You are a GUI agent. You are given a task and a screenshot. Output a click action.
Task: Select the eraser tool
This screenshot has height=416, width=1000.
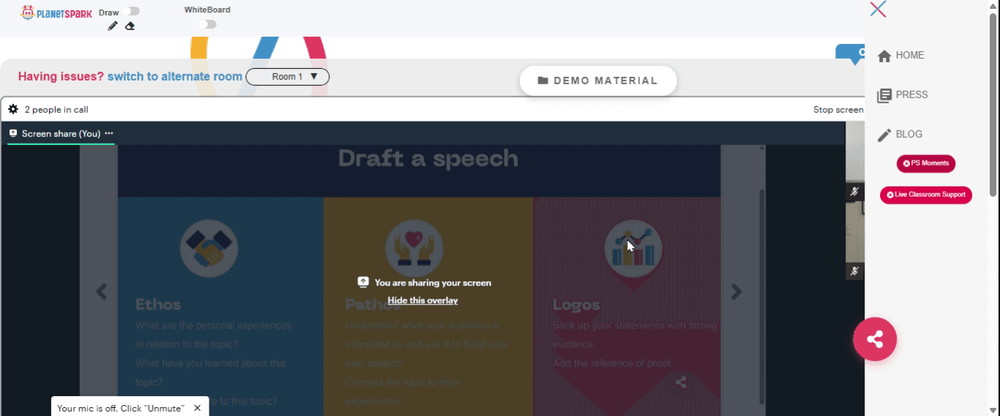(x=129, y=26)
